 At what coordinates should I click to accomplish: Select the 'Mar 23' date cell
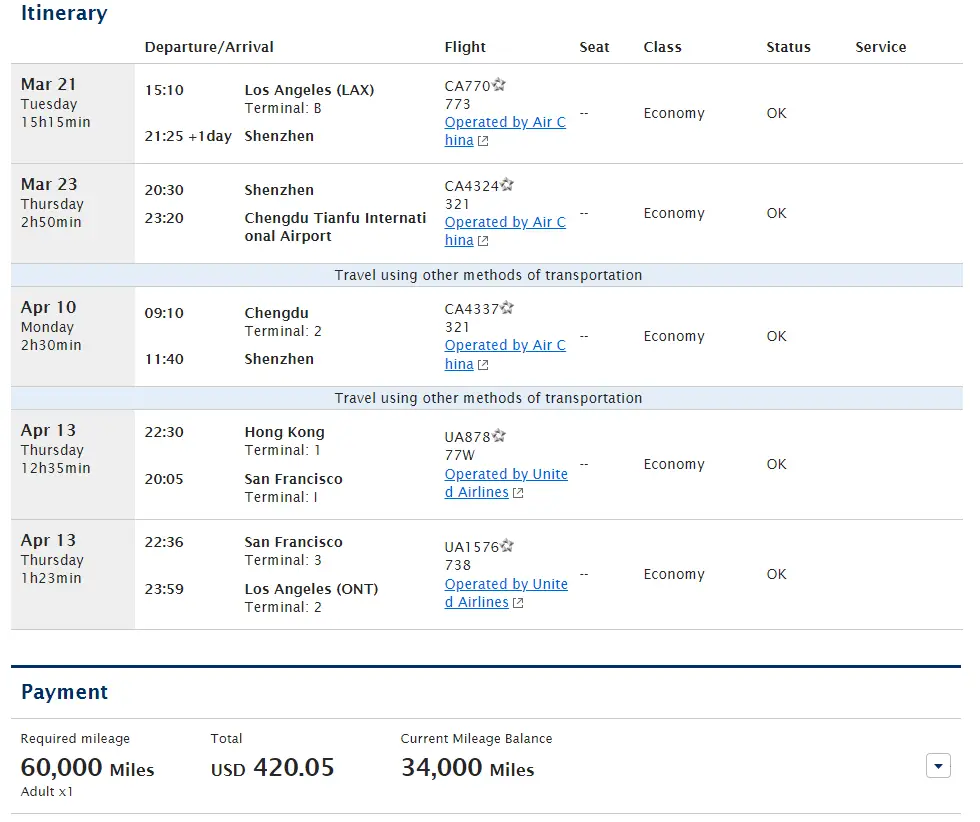click(x=72, y=213)
